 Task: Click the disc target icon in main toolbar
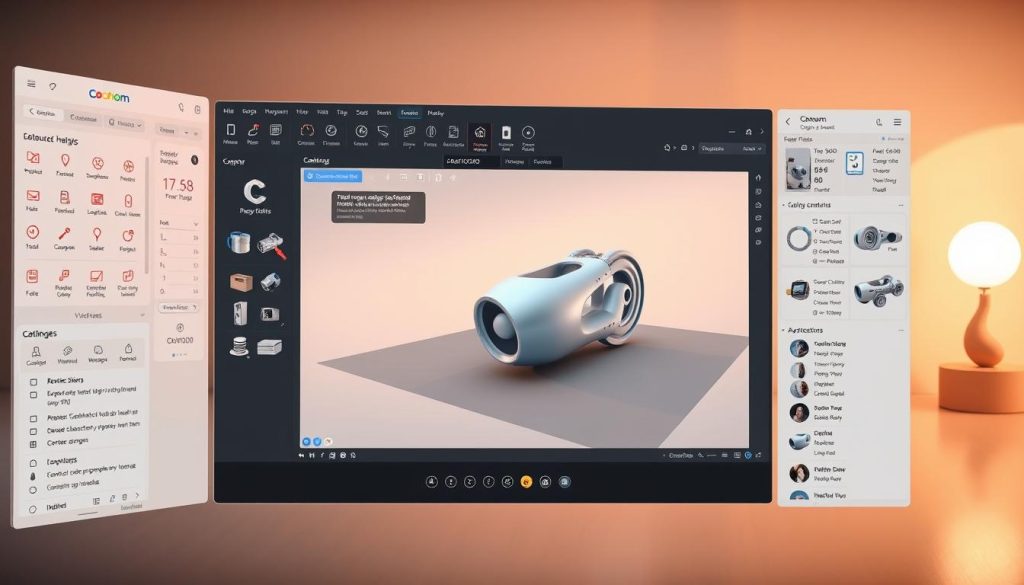(528, 133)
